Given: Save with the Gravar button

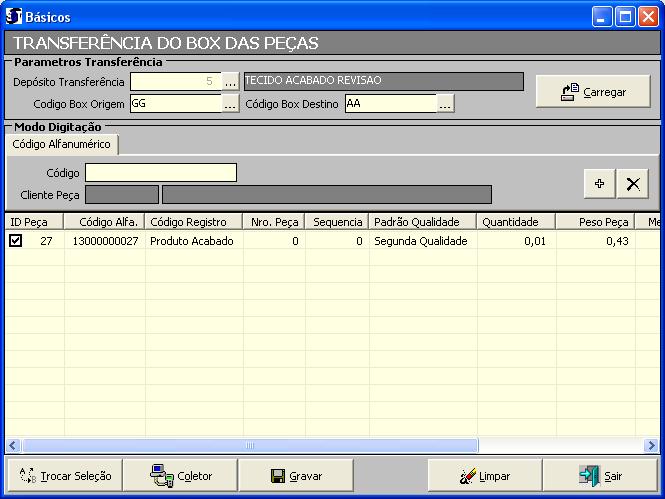Looking at the screenshot, I should tap(296, 476).
